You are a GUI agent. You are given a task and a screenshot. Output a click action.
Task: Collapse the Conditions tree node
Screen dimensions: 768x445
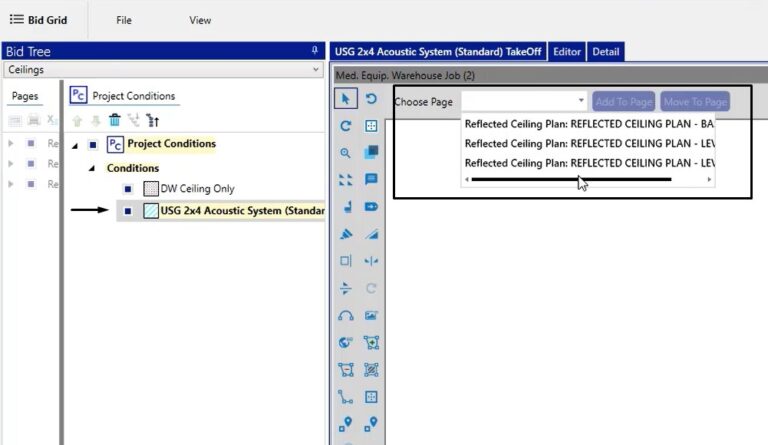(92, 168)
